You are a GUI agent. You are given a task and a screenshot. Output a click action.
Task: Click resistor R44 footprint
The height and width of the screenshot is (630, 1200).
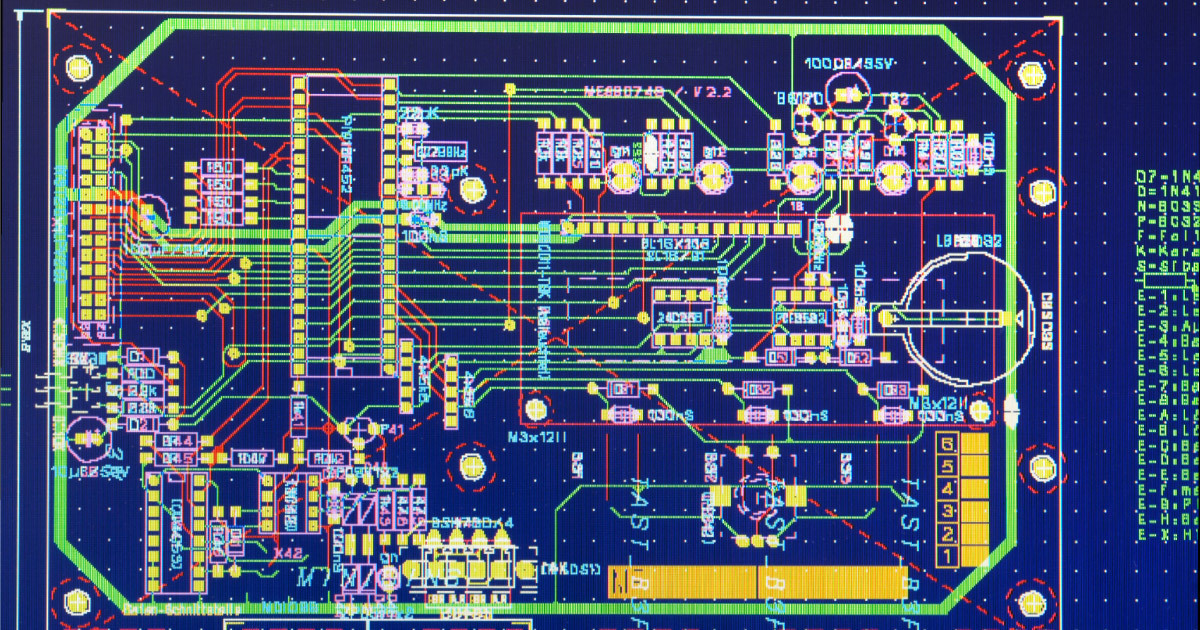coord(178,440)
